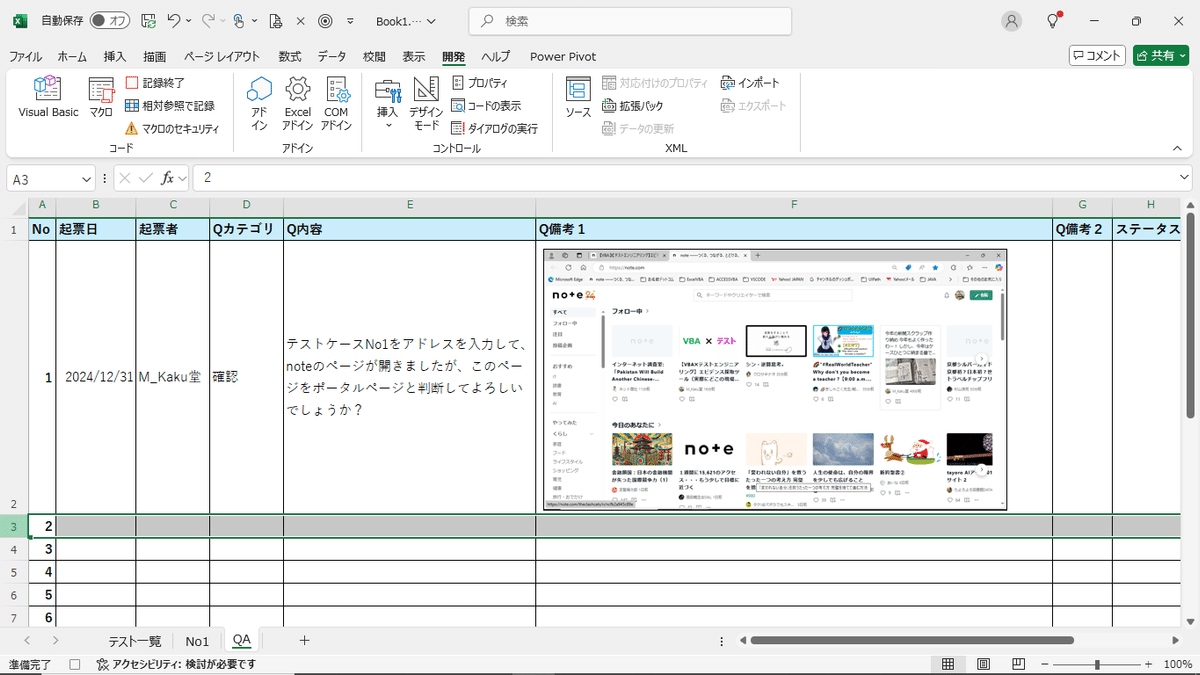Open the ファイル menu
The width and height of the screenshot is (1200, 675).
25,57
